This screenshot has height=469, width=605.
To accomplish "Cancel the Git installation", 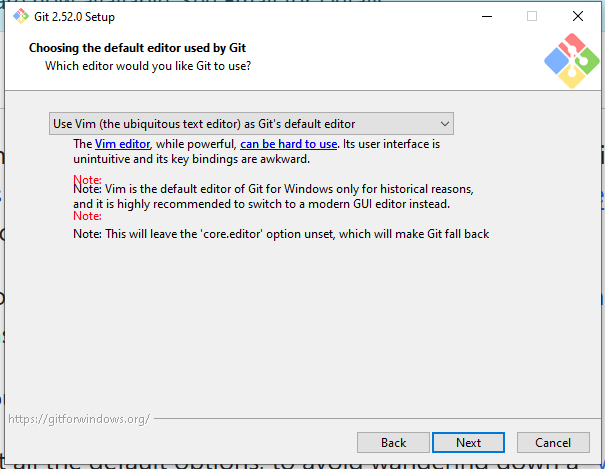I will (553, 442).
